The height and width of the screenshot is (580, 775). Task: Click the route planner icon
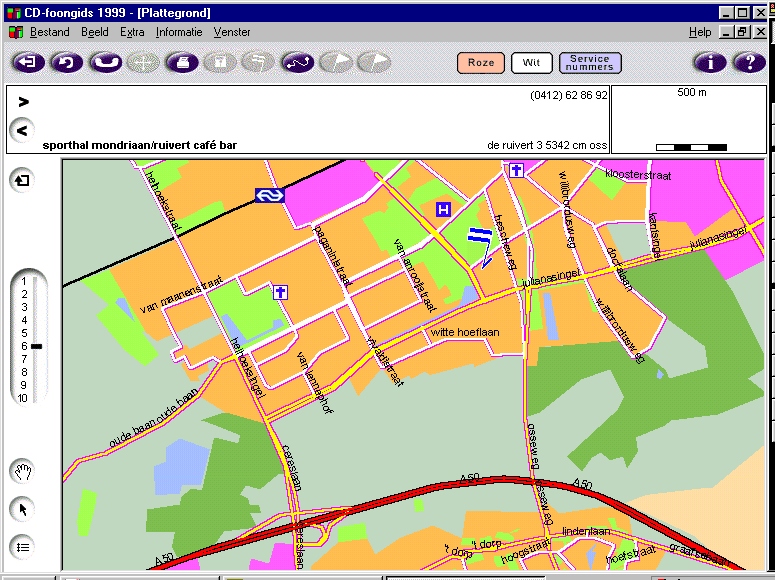[297, 63]
